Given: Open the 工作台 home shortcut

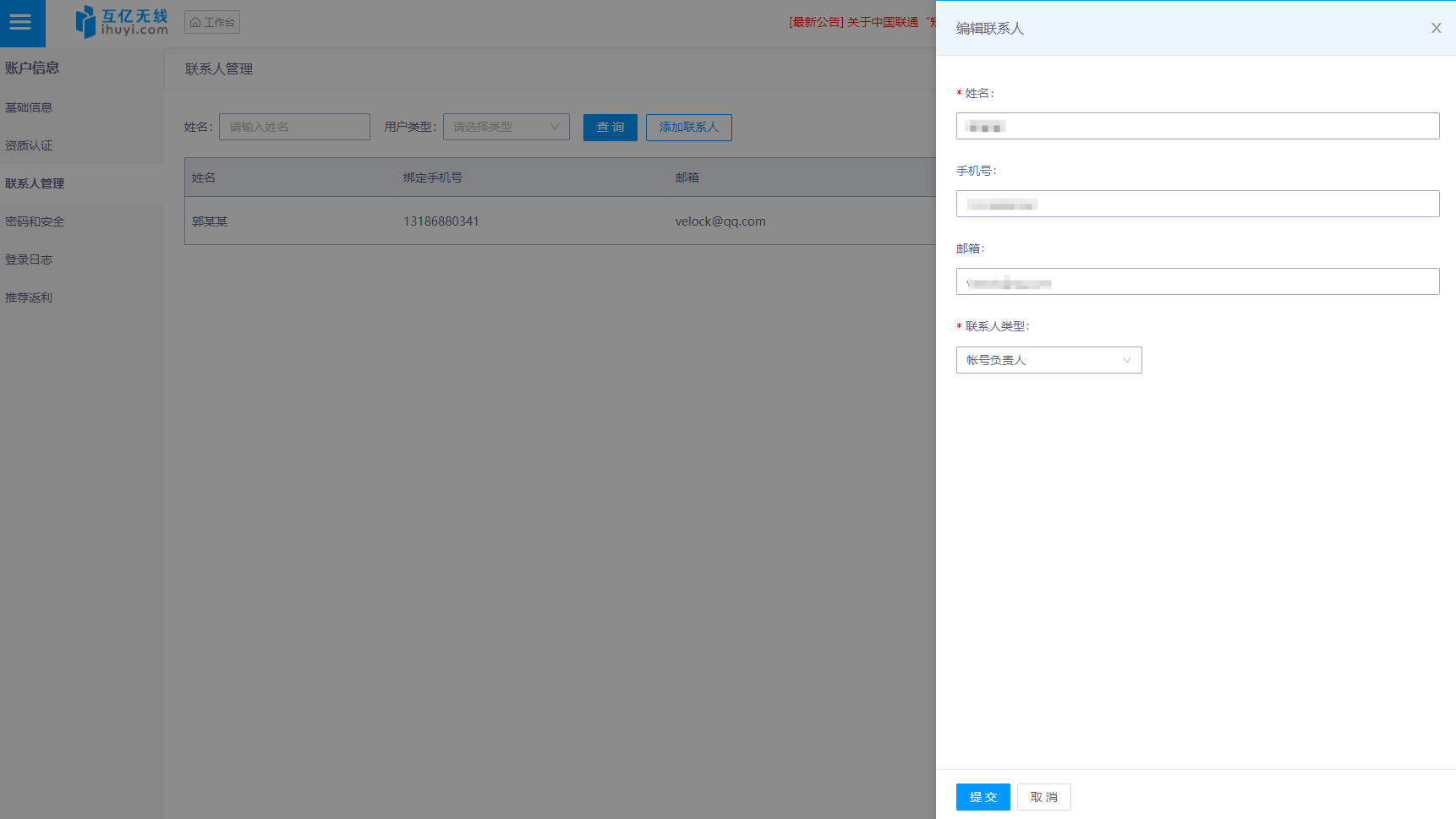Looking at the screenshot, I should point(212,22).
